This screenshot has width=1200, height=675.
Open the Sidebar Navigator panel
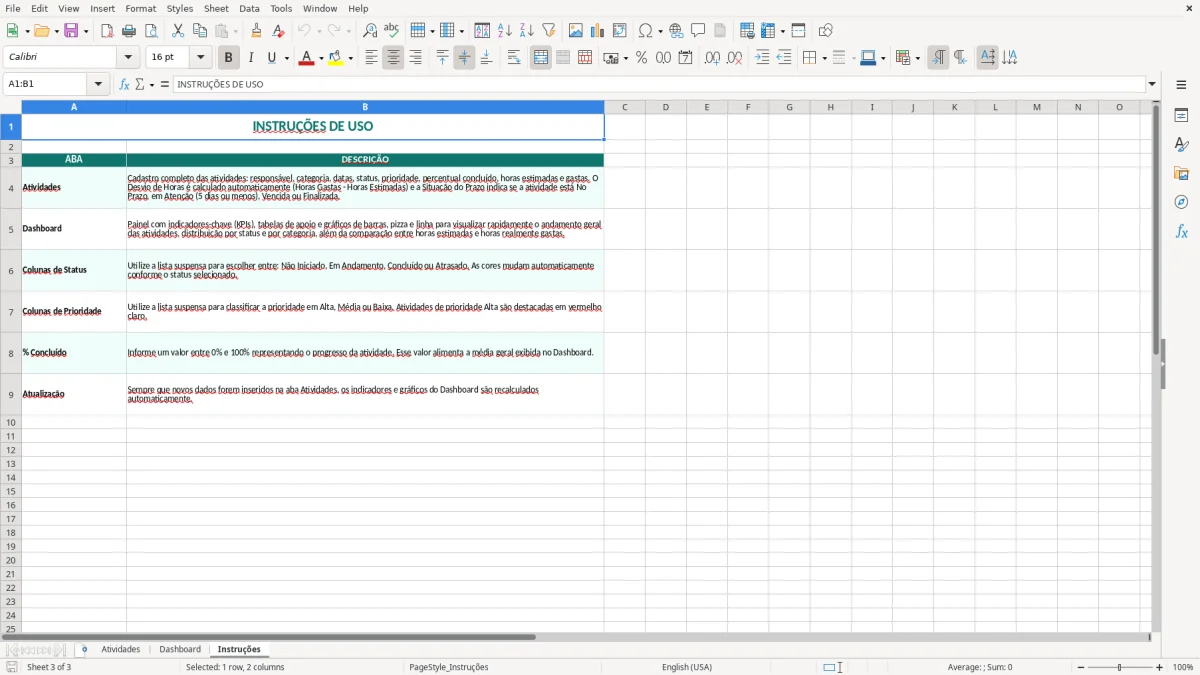[1181, 202]
